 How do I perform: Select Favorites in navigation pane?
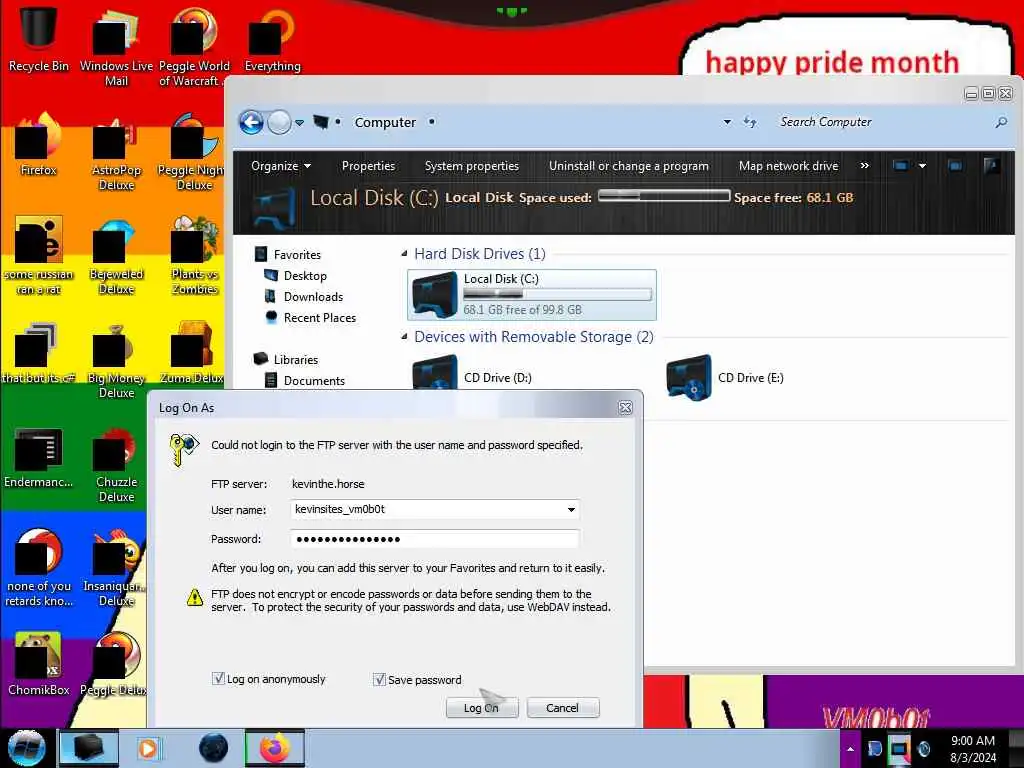(287, 255)
